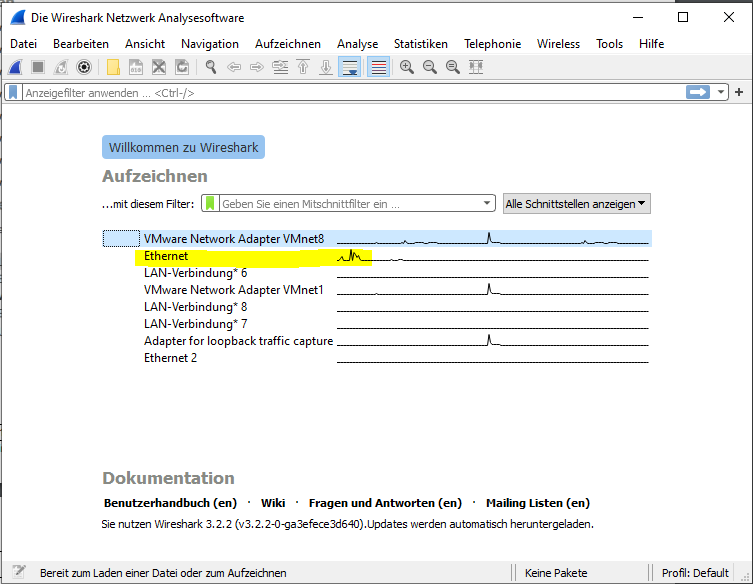Click the save capture file icon
This screenshot has width=753, height=584.
pyautogui.click(x=136, y=67)
